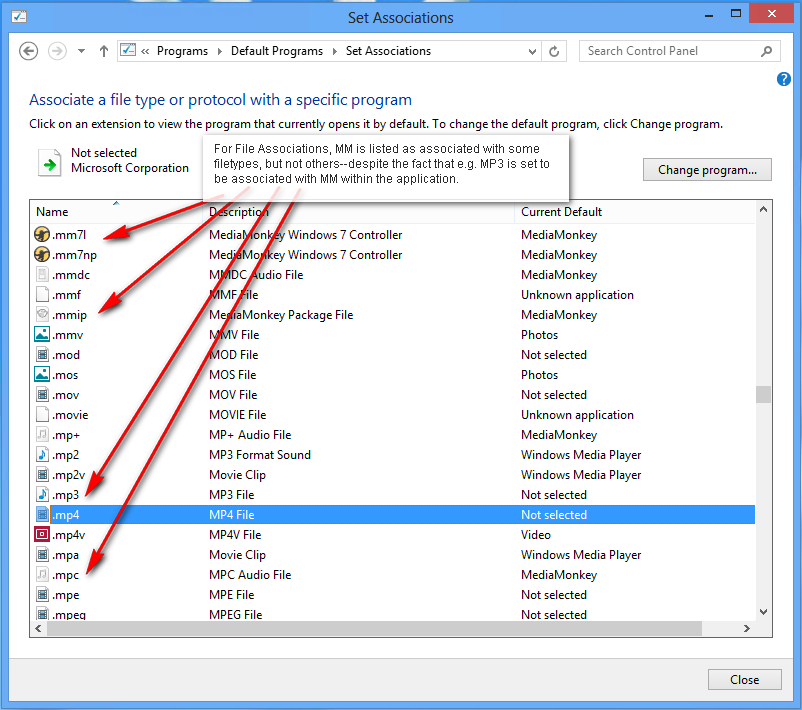Click the music note icon beside .mp2
Image resolution: width=802 pixels, height=710 pixels.
coord(42,454)
